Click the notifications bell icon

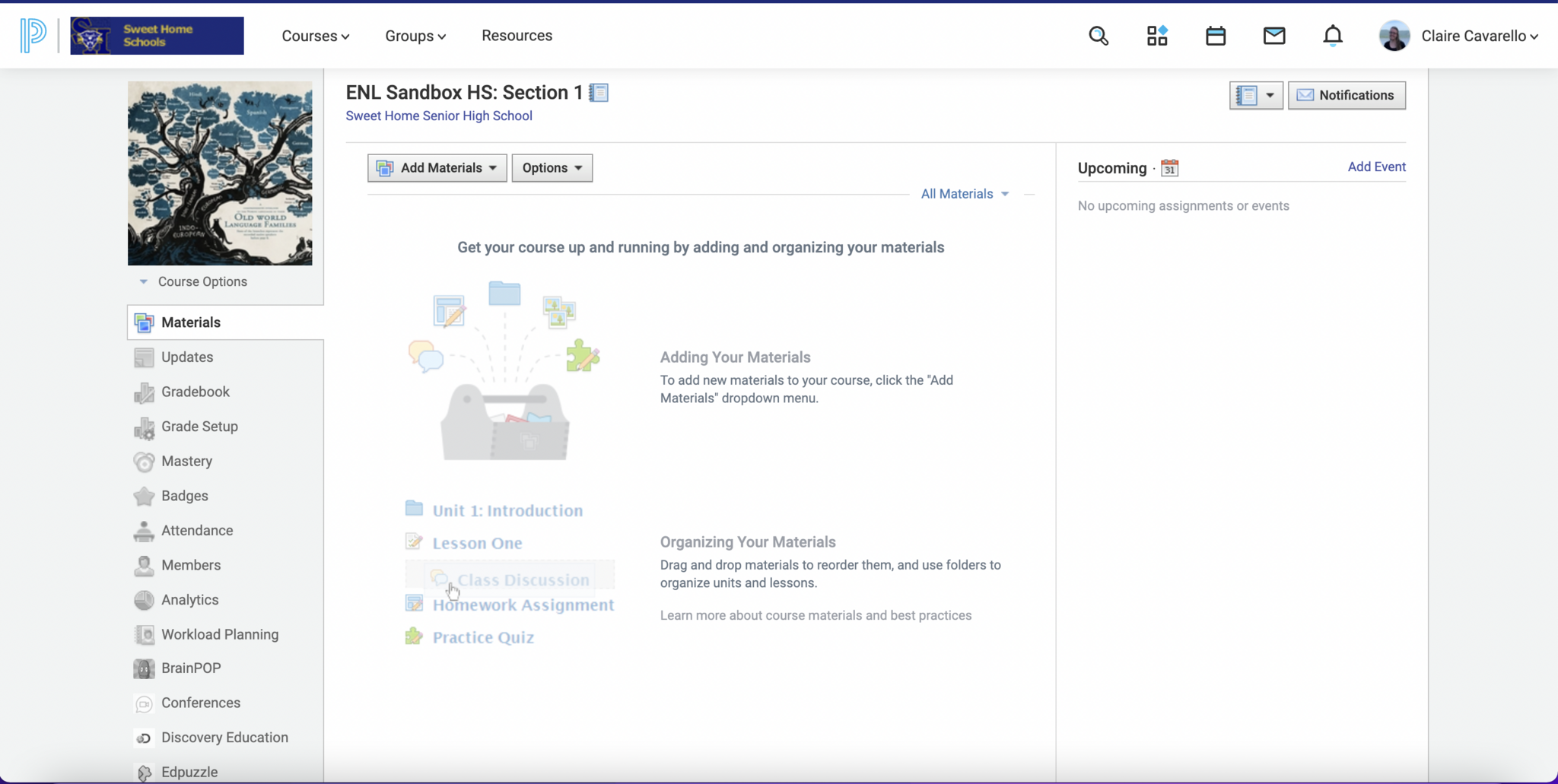1332,36
